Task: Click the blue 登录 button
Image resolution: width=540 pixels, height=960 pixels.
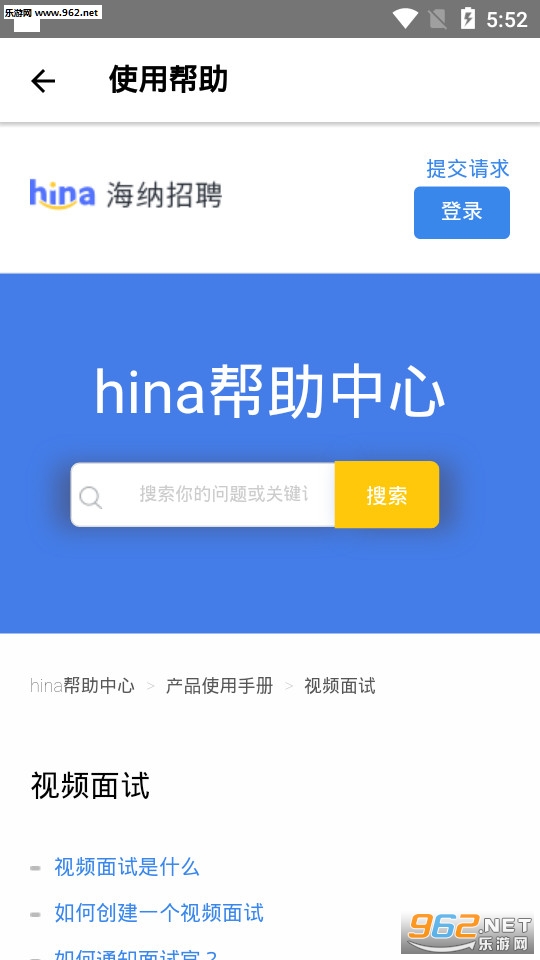Action: point(462,212)
